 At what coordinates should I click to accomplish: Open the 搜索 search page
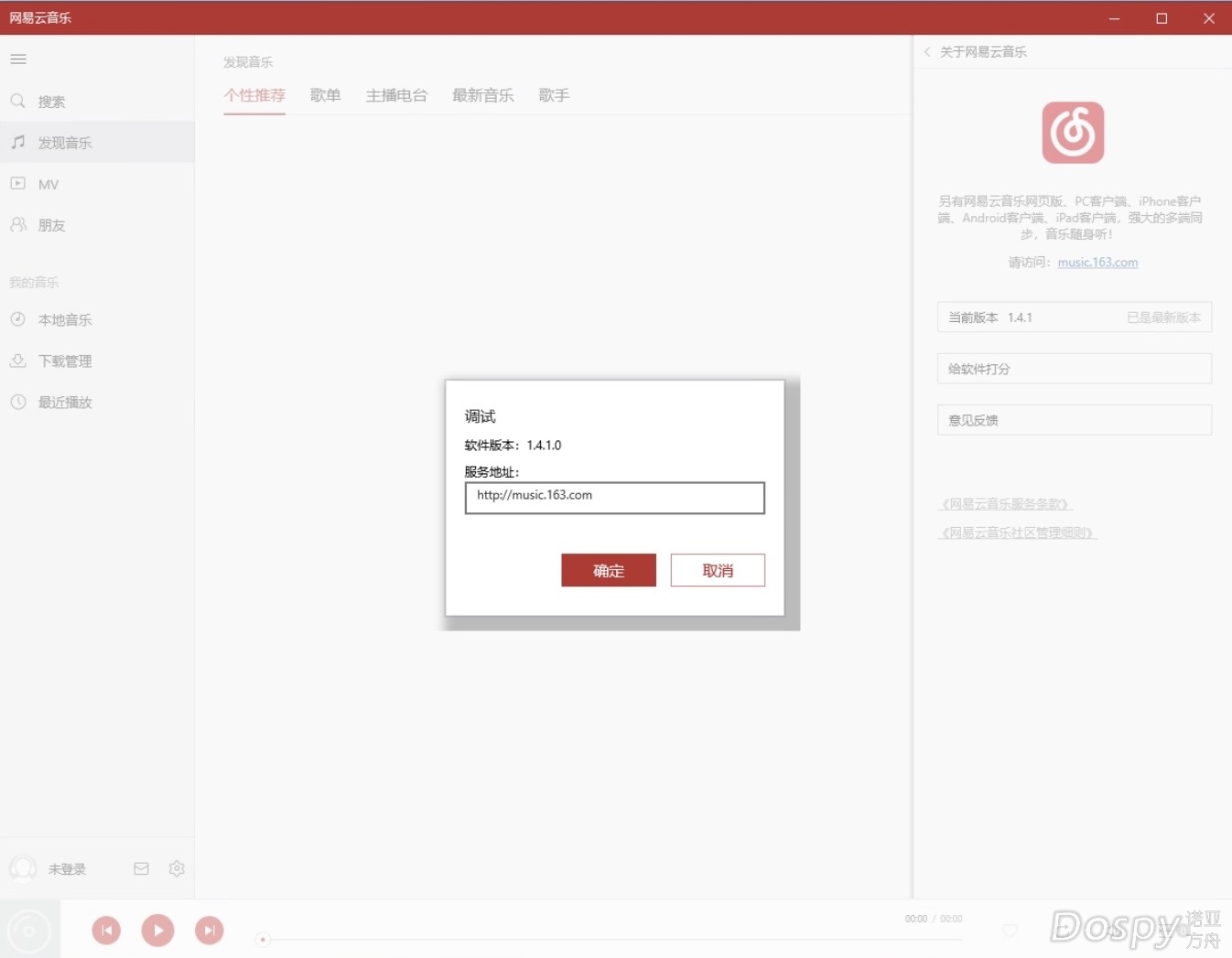point(97,102)
